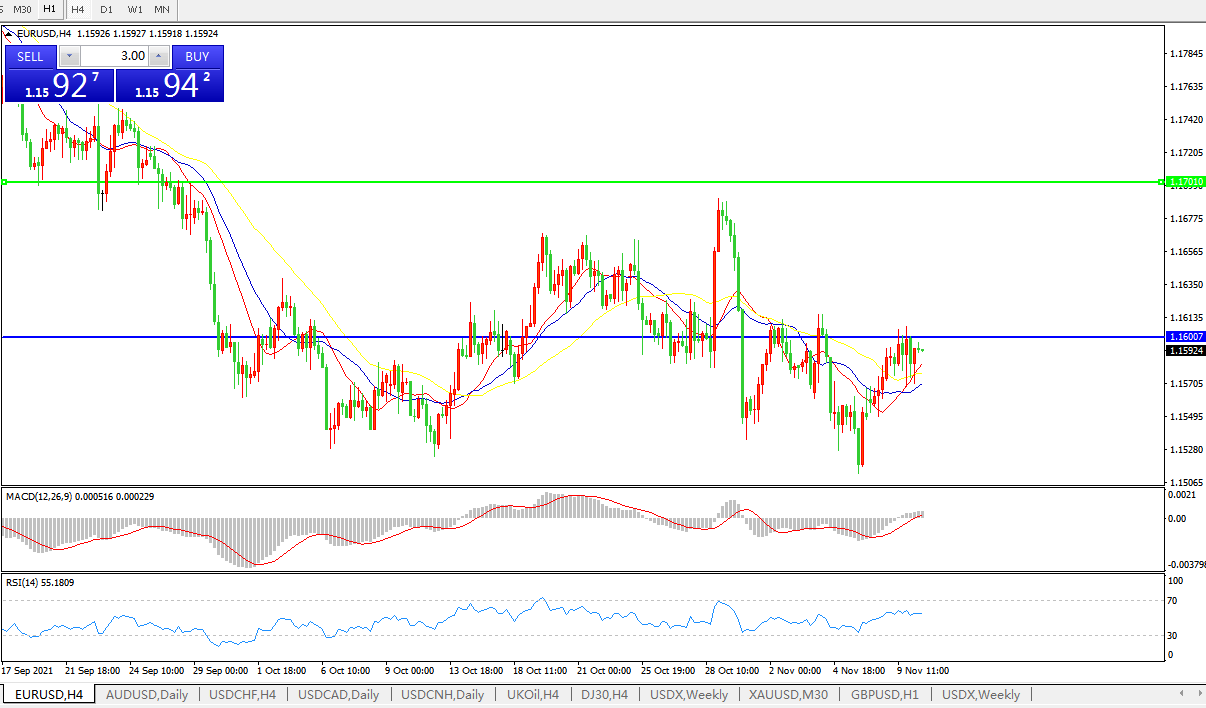
Task: Decrease trade volume with down arrow
Action: 69,56
